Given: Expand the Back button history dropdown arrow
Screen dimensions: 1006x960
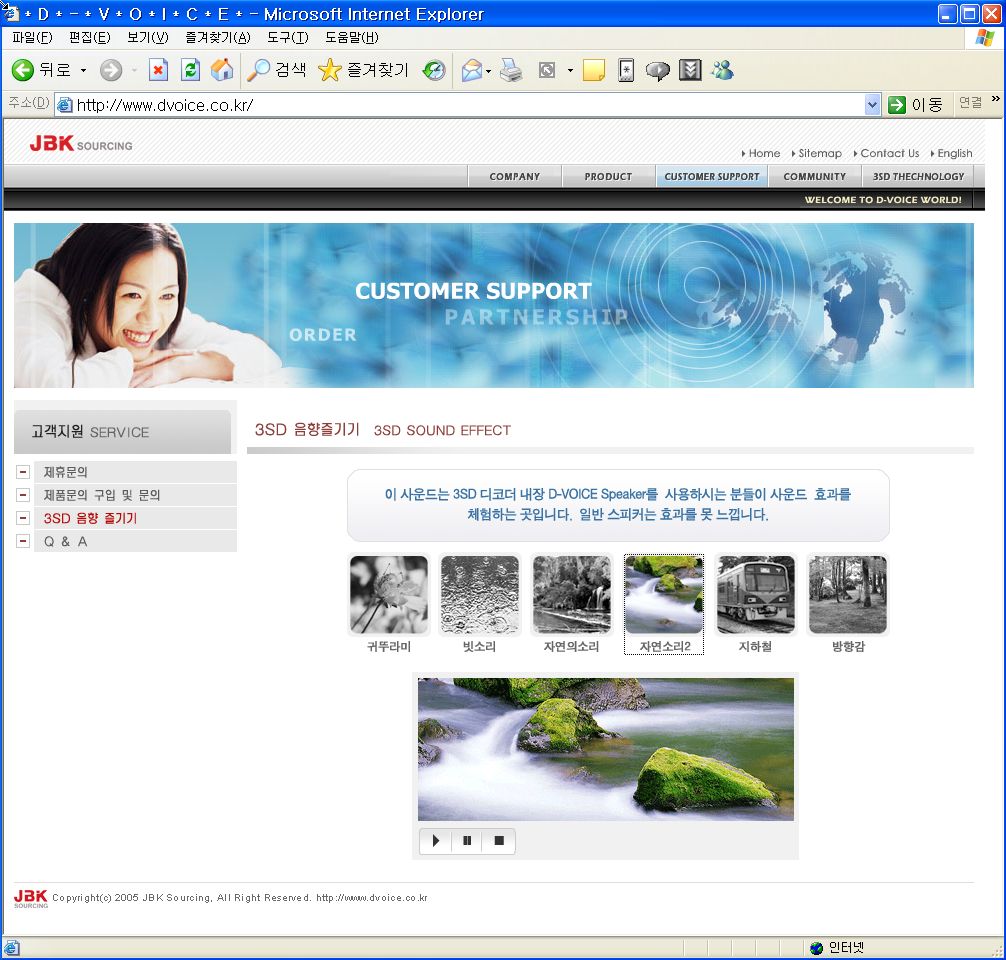Looking at the screenshot, I should (x=83, y=70).
